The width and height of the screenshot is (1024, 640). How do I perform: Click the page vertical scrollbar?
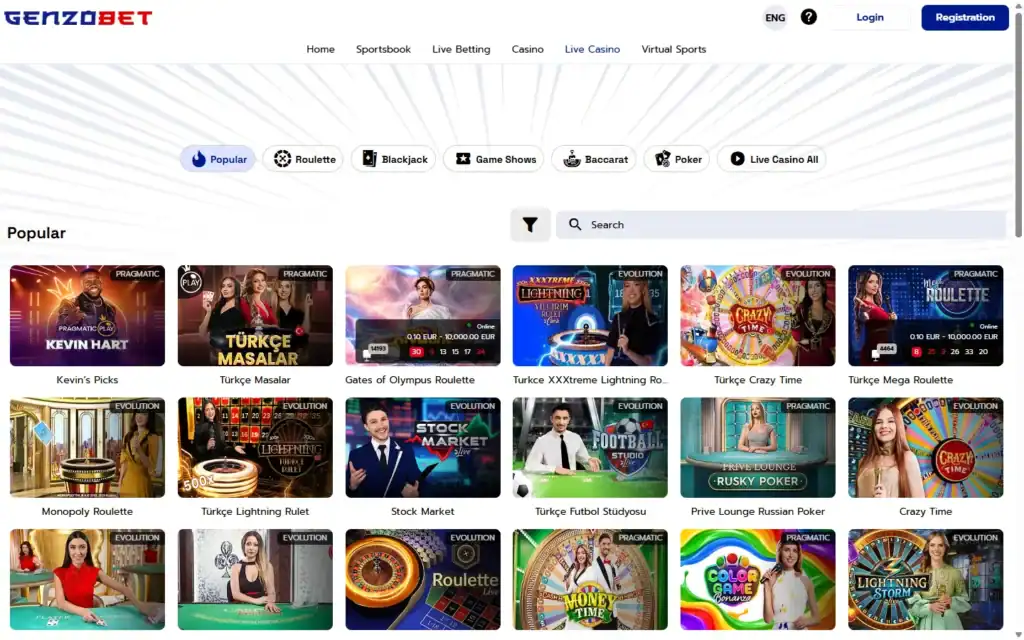coord(1018,124)
